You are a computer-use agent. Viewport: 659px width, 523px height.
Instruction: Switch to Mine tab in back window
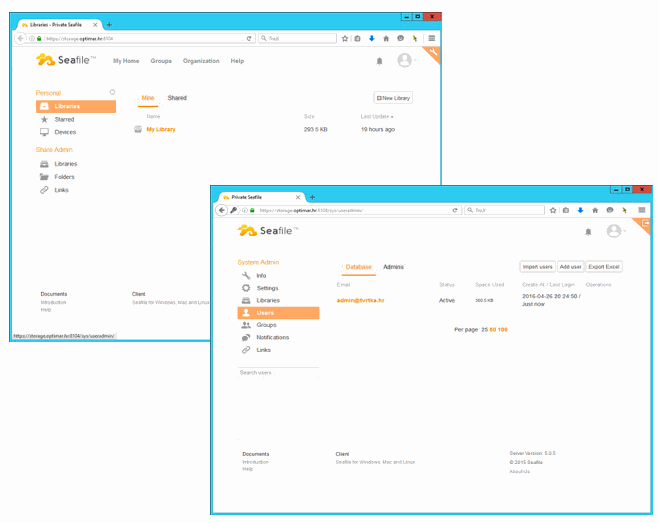click(148, 98)
